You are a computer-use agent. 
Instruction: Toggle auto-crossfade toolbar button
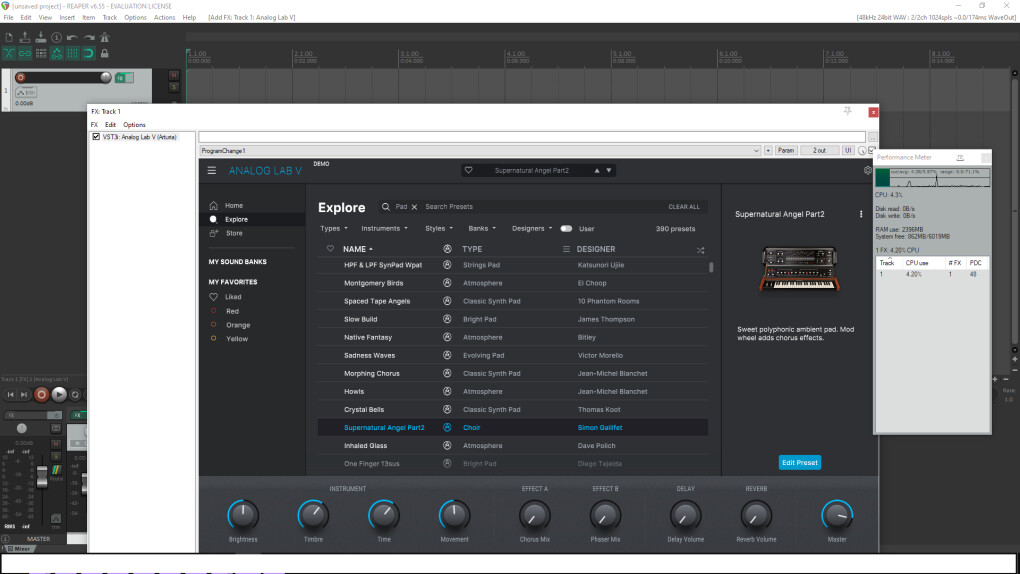point(9,53)
